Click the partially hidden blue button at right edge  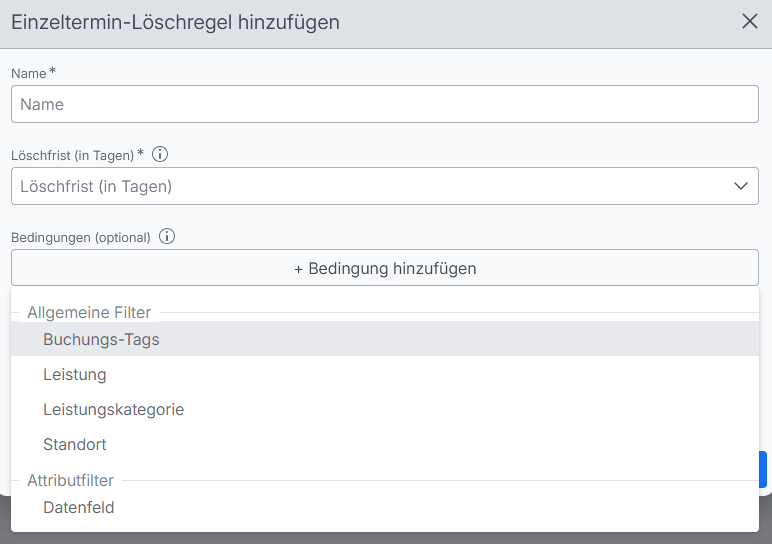(x=764, y=469)
